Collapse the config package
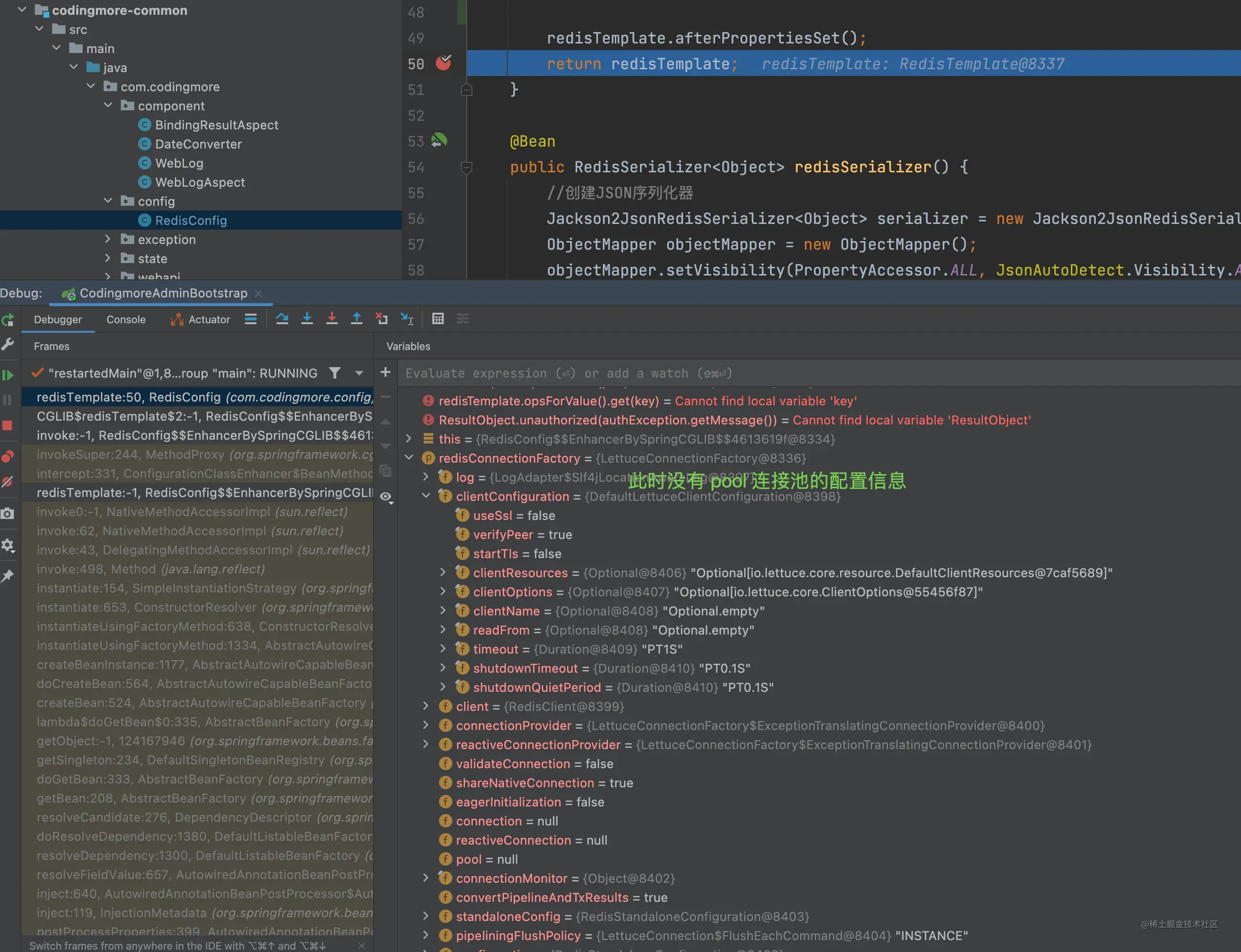 108,200
